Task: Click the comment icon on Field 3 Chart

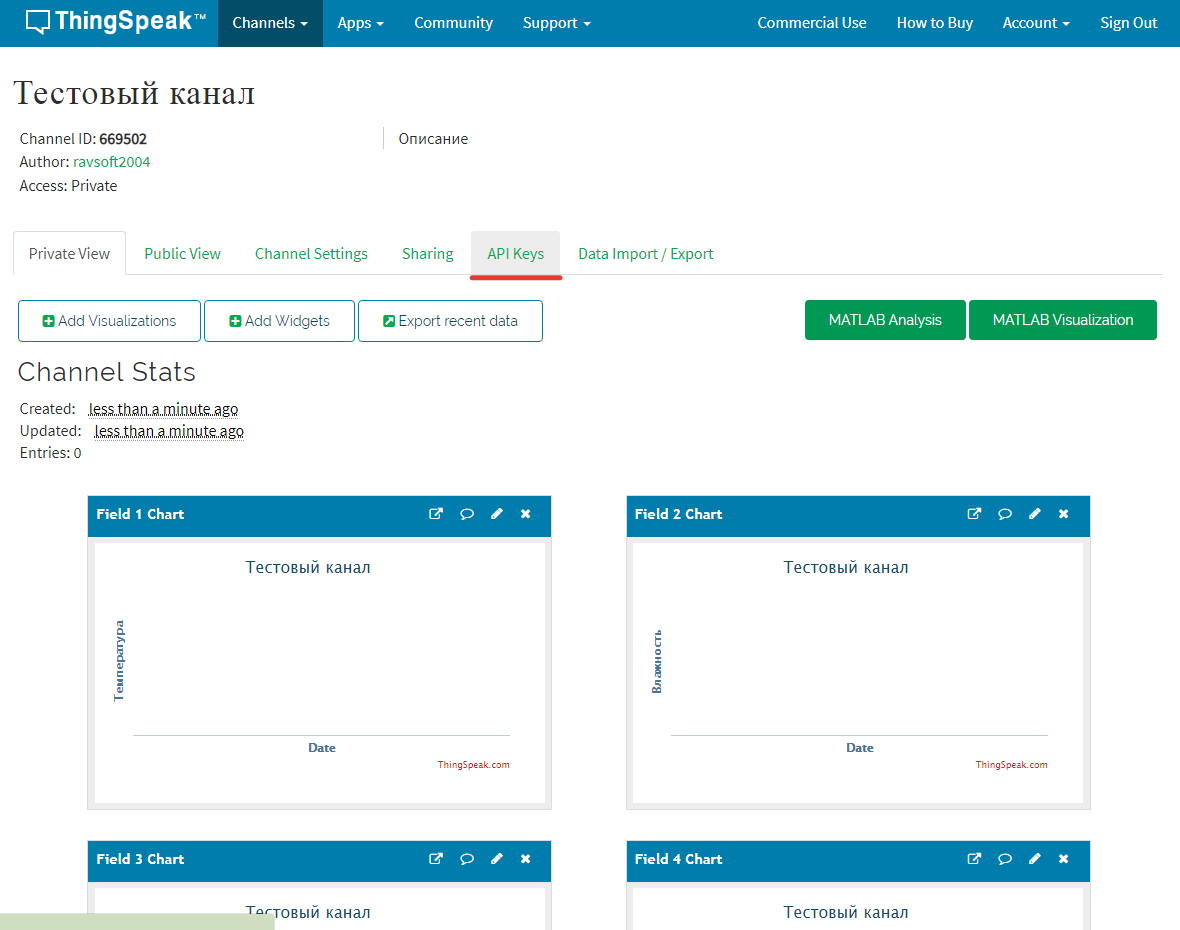Action: coord(467,859)
